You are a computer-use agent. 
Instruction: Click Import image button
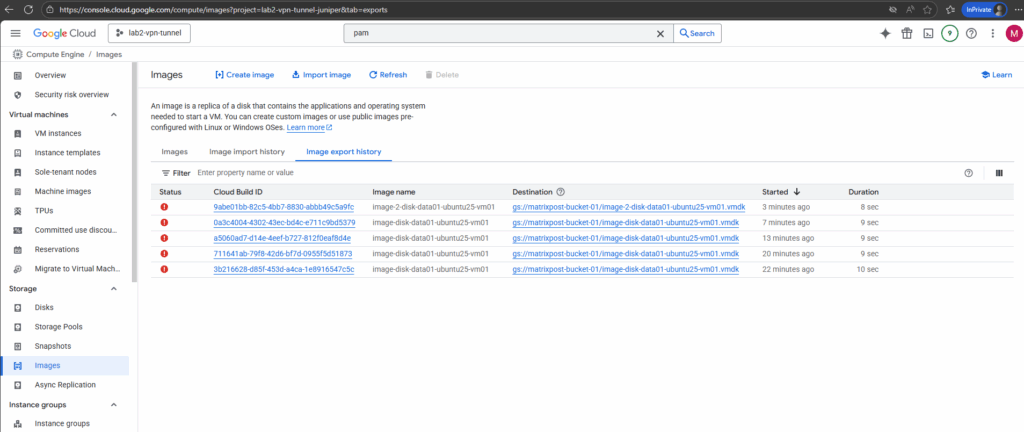321,75
